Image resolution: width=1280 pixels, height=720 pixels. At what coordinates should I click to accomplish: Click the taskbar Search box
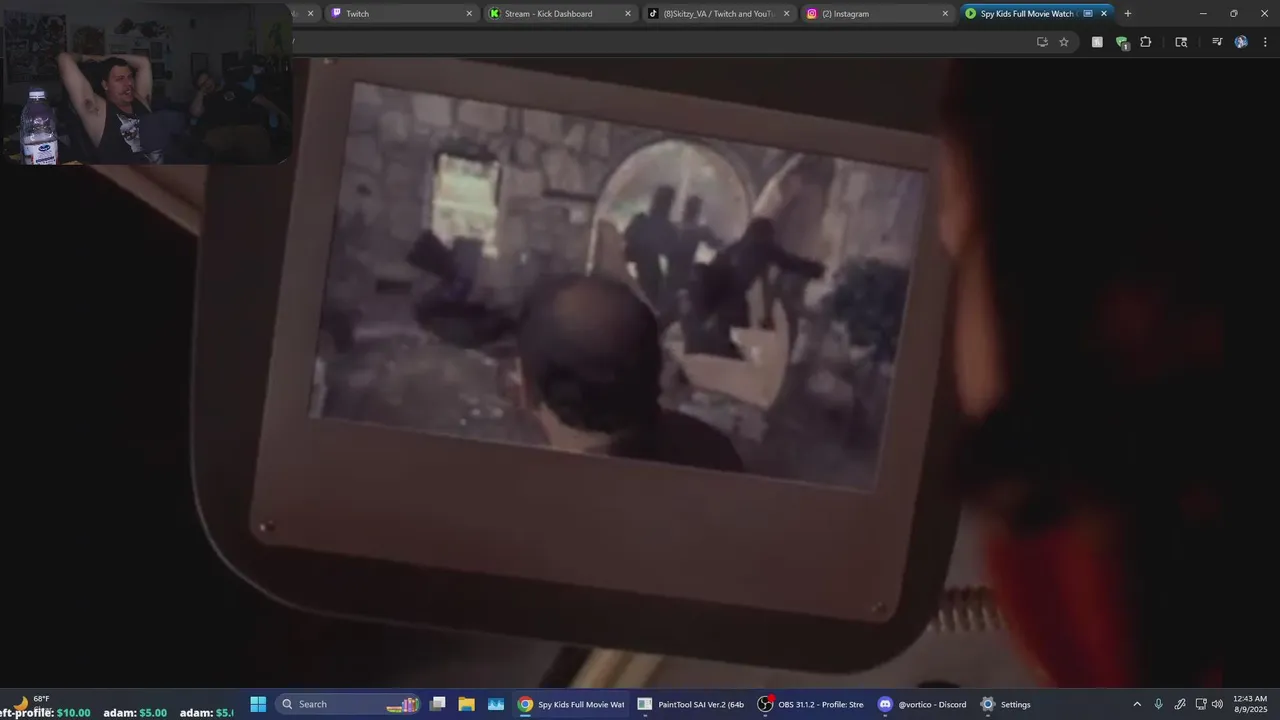(x=348, y=704)
